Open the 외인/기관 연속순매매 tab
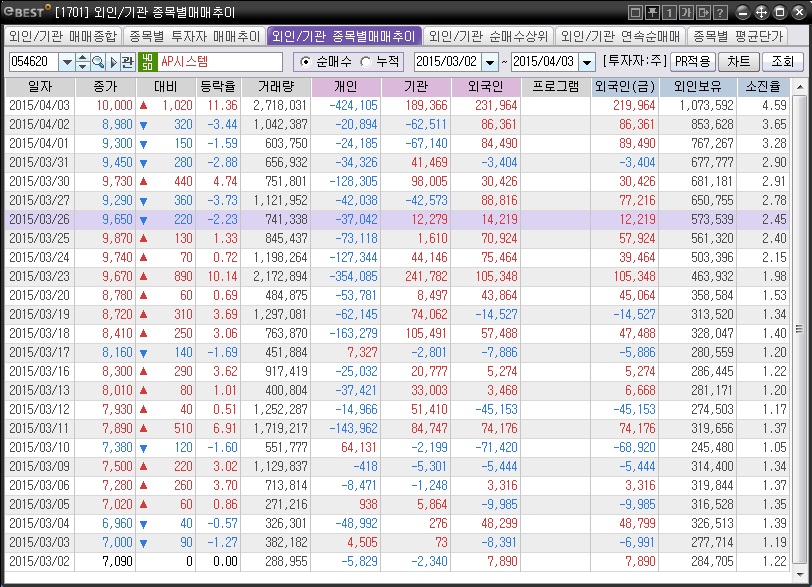Image resolution: width=812 pixels, height=587 pixels. click(x=620, y=36)
